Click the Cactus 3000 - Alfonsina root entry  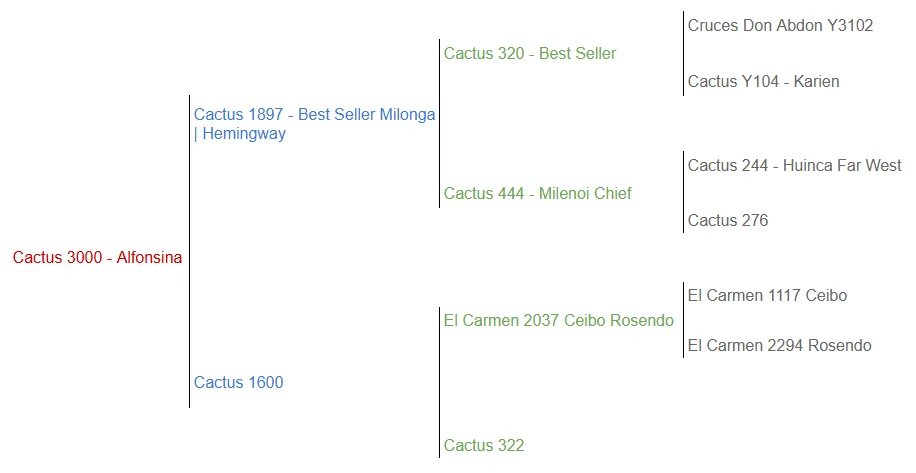pos(97,258)
